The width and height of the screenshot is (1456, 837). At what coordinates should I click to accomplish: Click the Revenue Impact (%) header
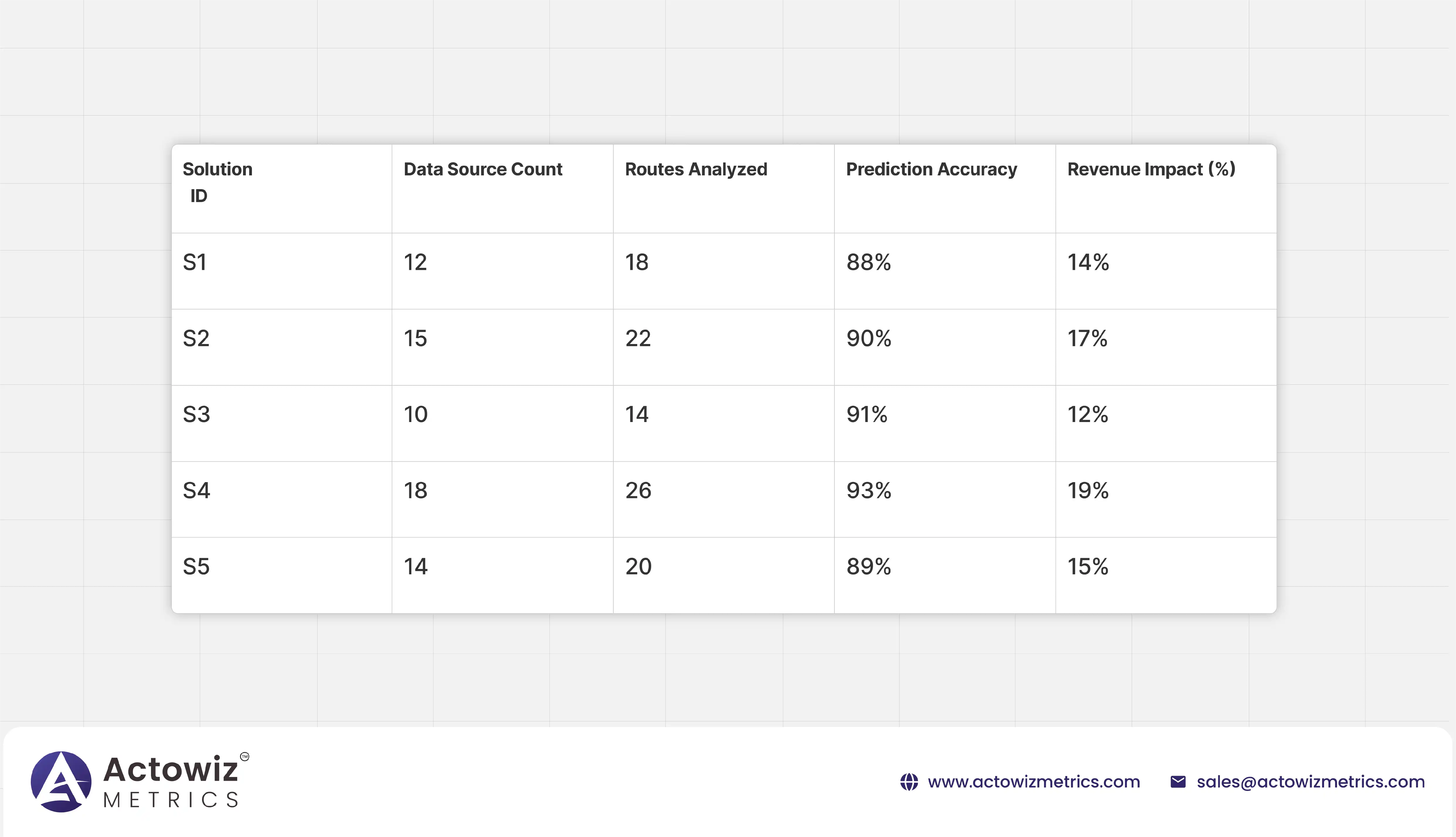tap(1151, 169)
